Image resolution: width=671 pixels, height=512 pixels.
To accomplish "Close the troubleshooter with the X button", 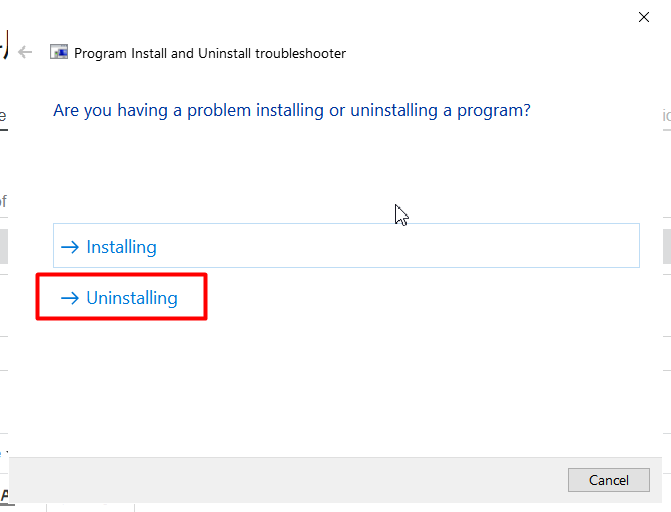I will point(644,17).
